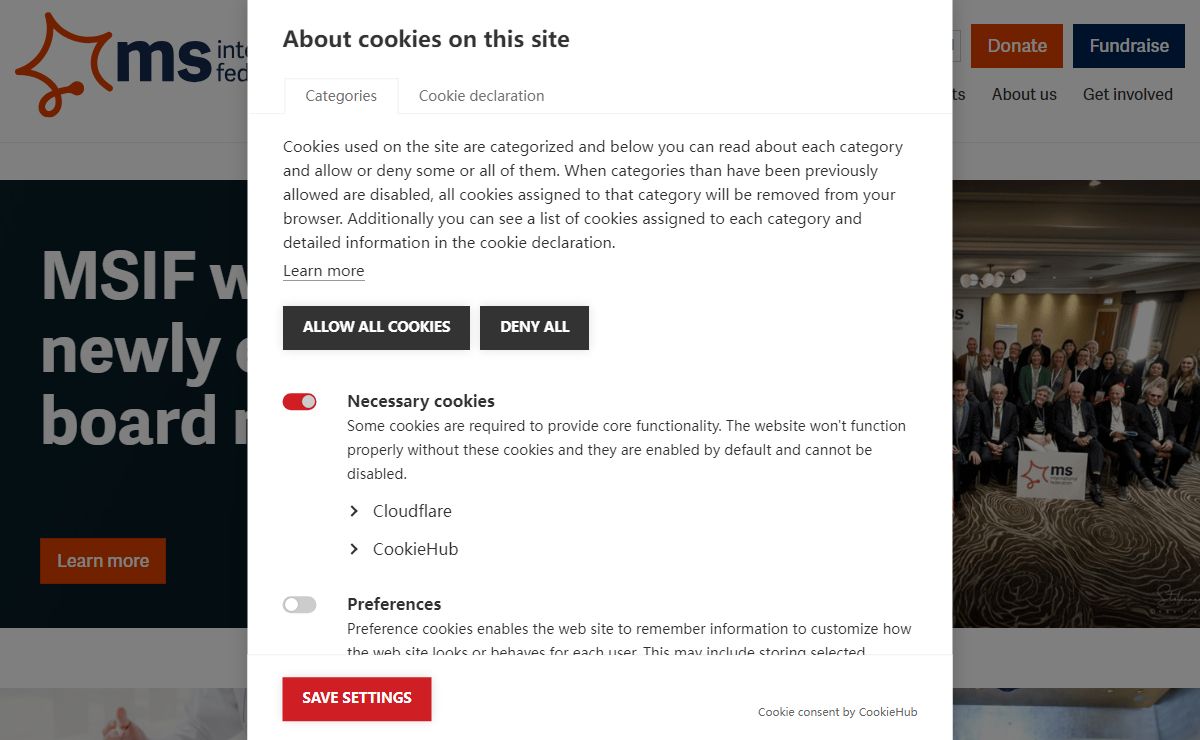The image size is (1200, 740).
Task: Expand the Cloudflare chevron arrow
Action: pos(354,511)
